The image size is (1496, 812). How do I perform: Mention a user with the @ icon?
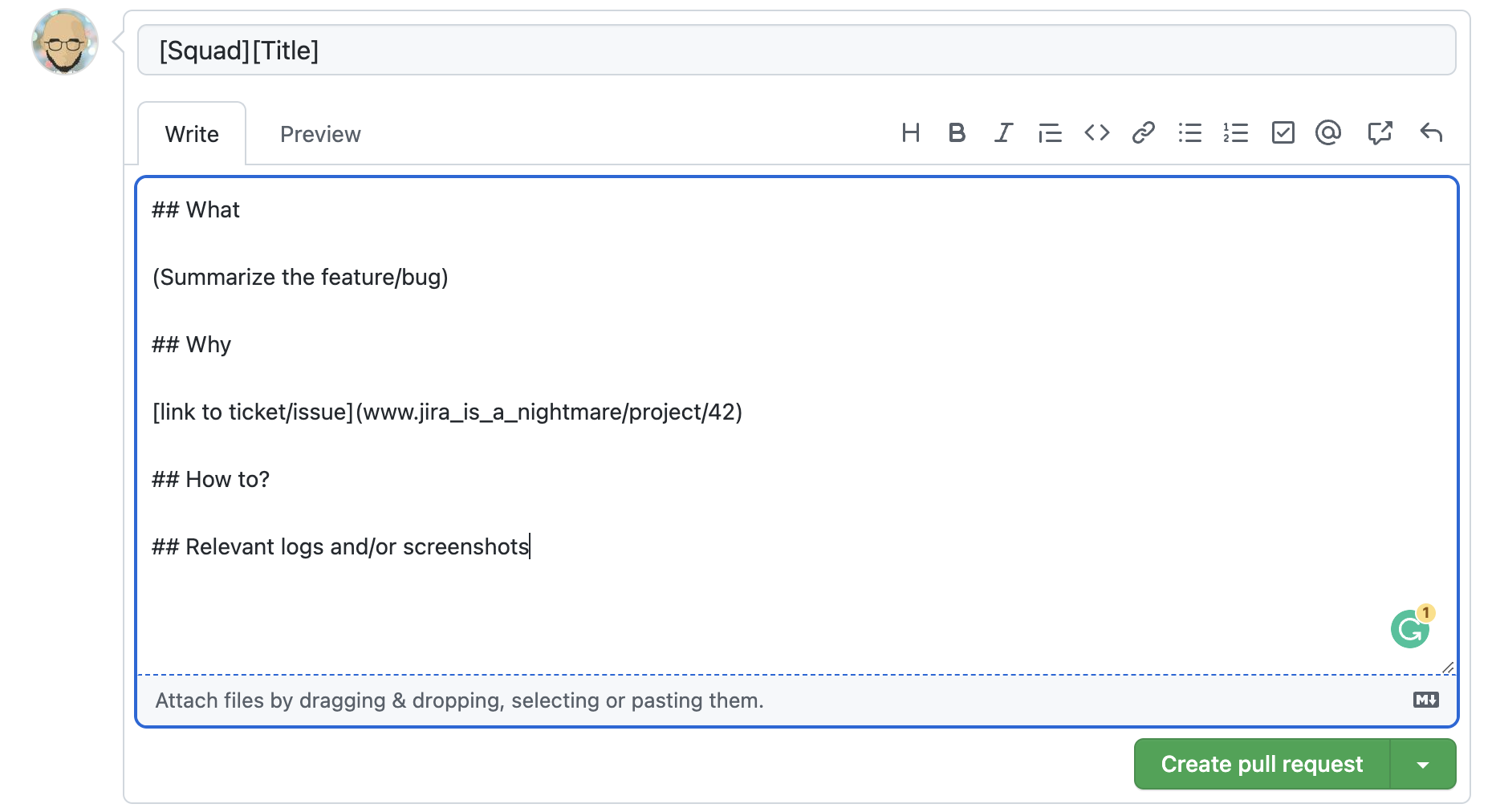[x=1328, y=132]
